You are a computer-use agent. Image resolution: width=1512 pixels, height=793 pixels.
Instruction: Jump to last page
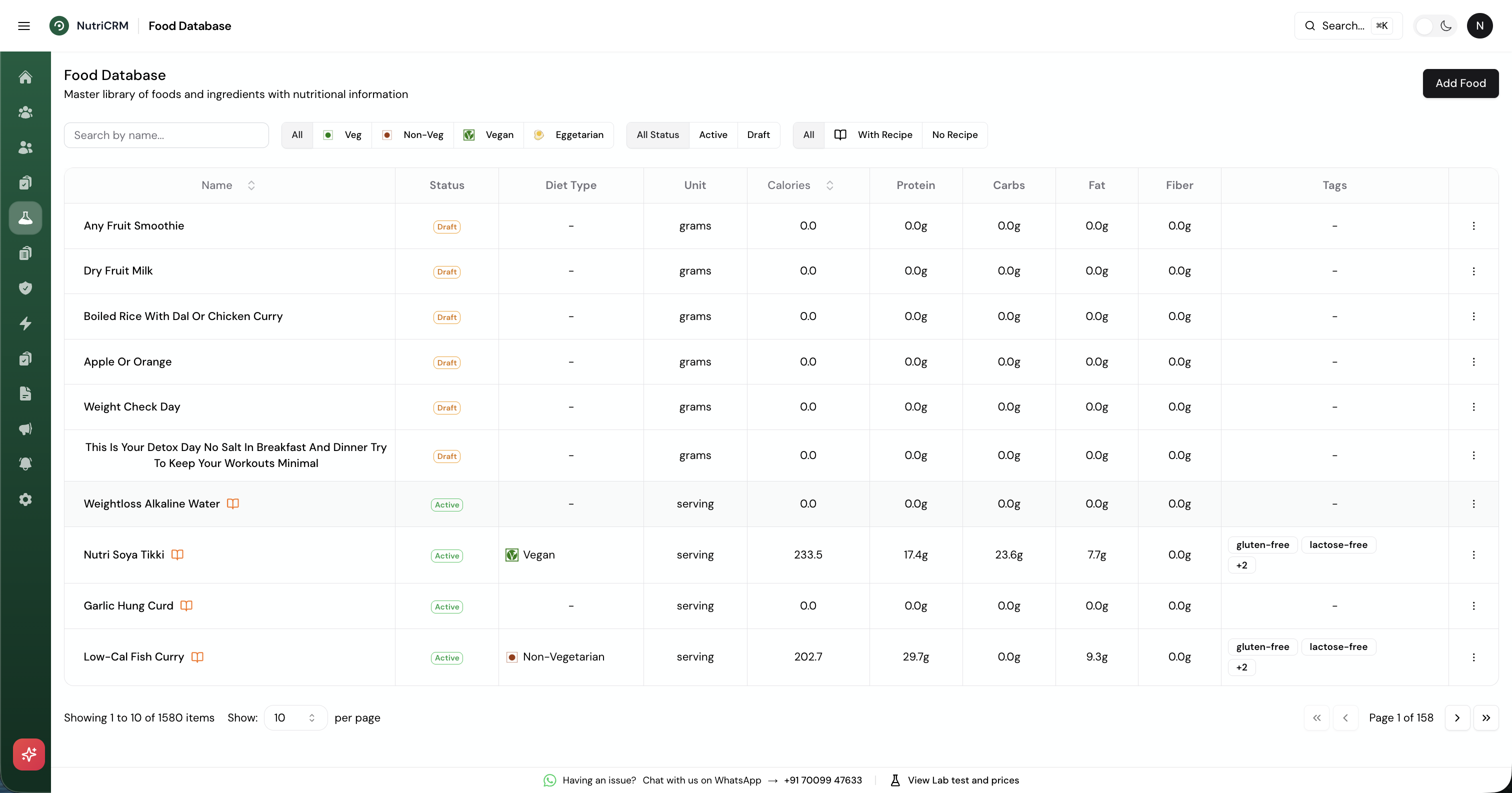1485,718
